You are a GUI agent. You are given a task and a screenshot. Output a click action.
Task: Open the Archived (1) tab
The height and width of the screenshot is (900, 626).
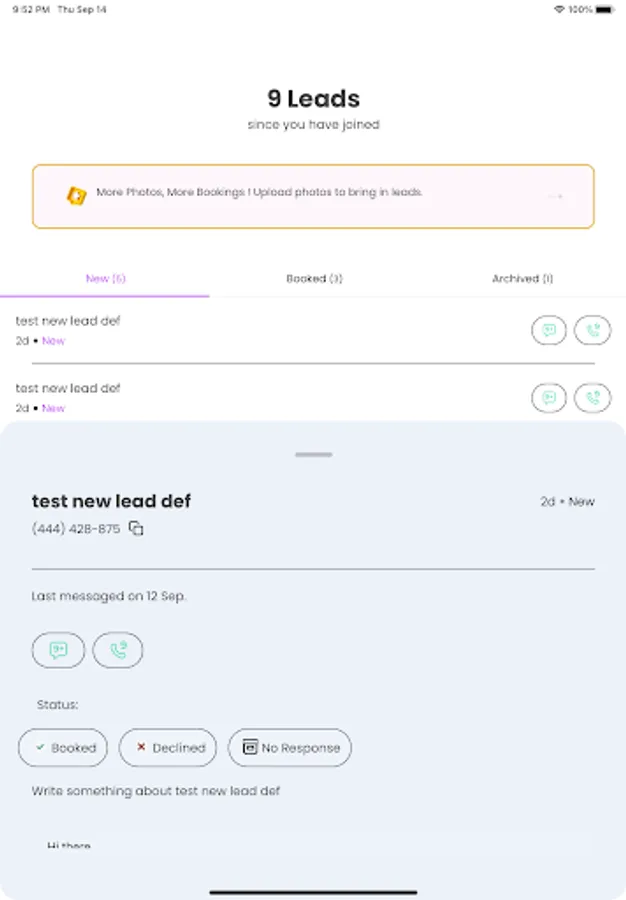pos(522,279)
